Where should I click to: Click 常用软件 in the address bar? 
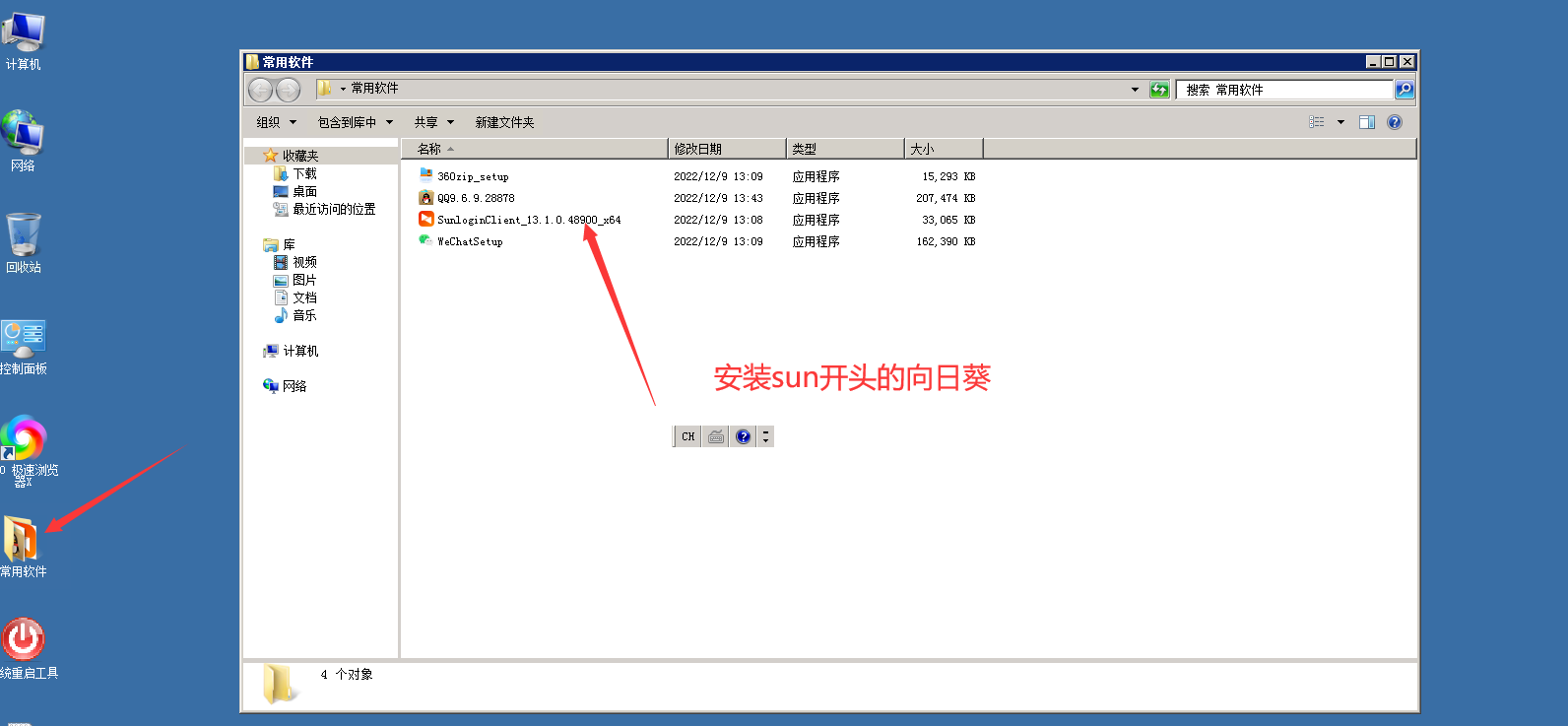pos(374,89)
